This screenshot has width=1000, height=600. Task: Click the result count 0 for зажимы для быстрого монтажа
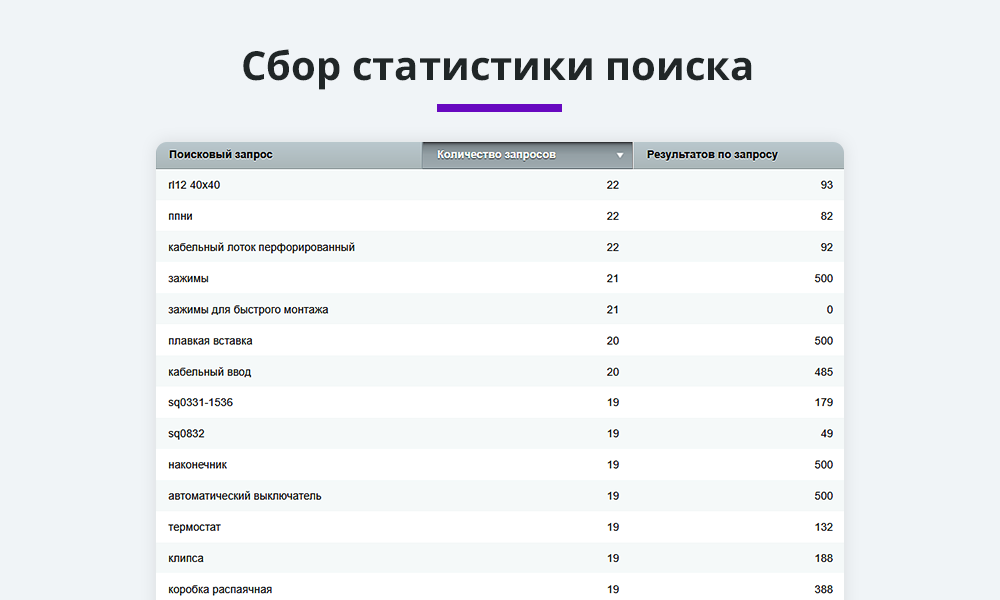click(x=829, y=309)
